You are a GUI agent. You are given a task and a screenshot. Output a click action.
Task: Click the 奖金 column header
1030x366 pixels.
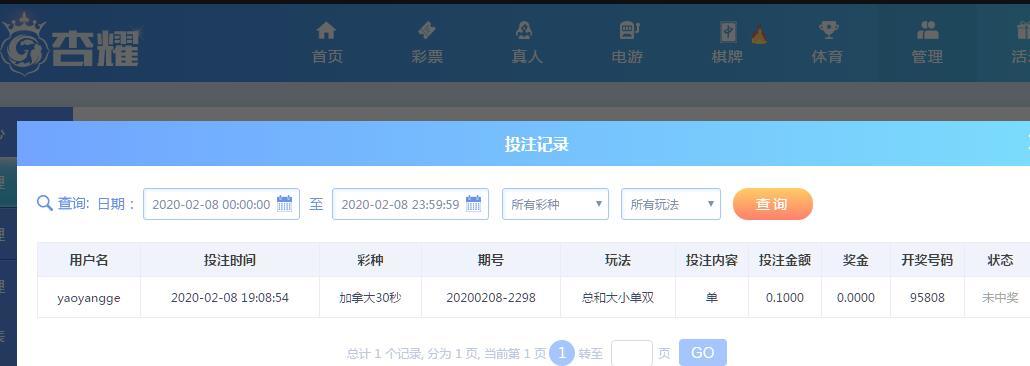click(x=855, y=260)
